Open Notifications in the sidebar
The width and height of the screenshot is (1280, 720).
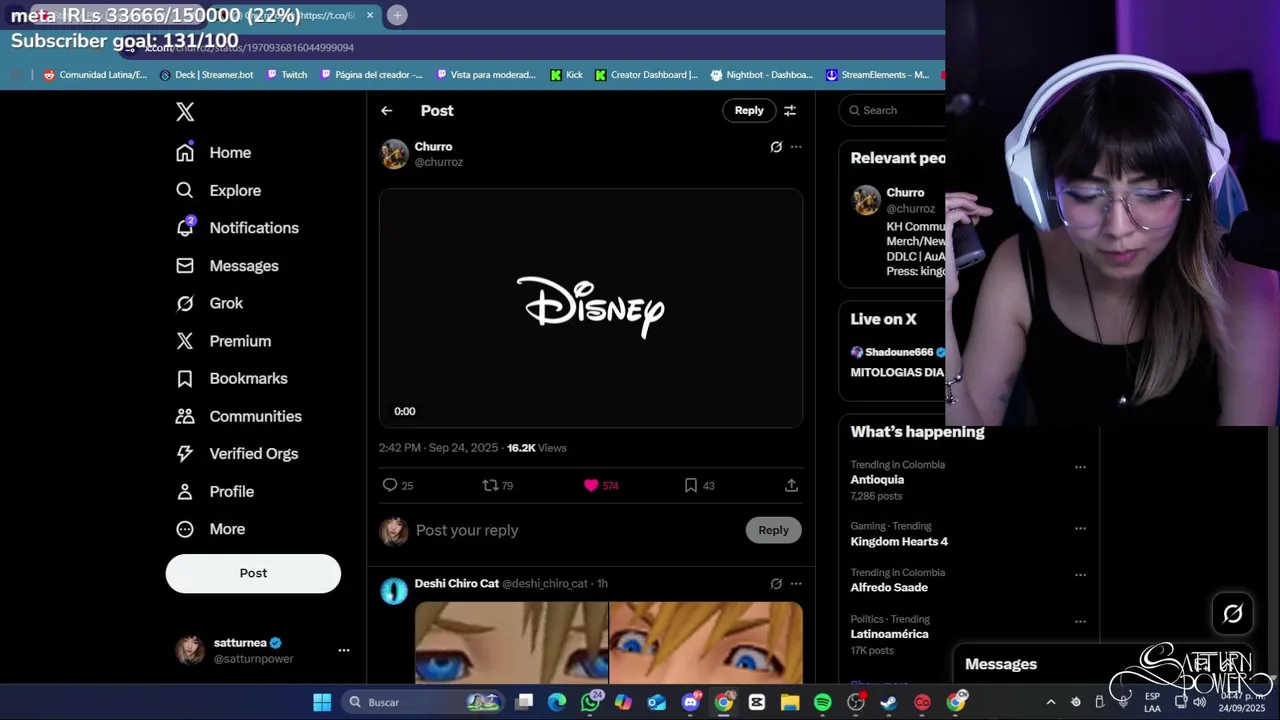(237, 228)
